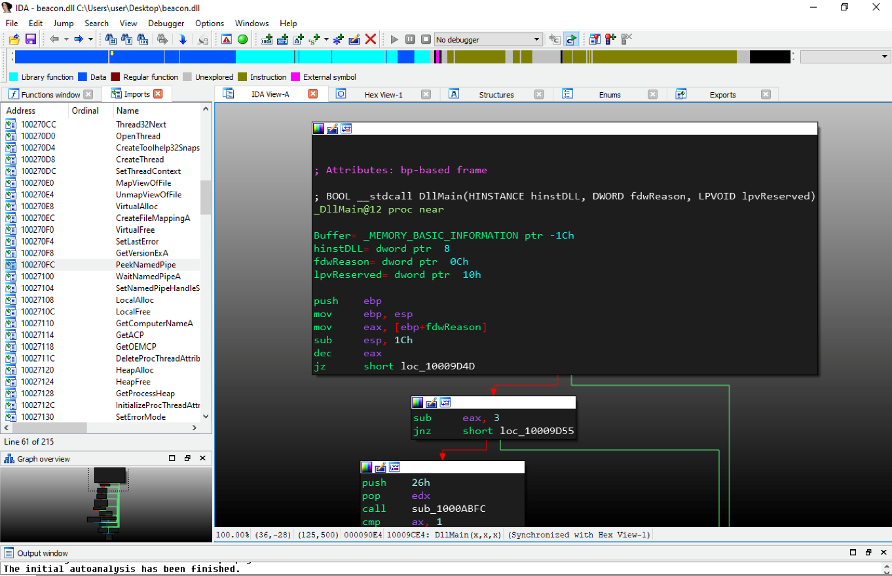Click the Graph overview thumbnail
Viewport: 892px width, 576px height.
coord(105,505)
